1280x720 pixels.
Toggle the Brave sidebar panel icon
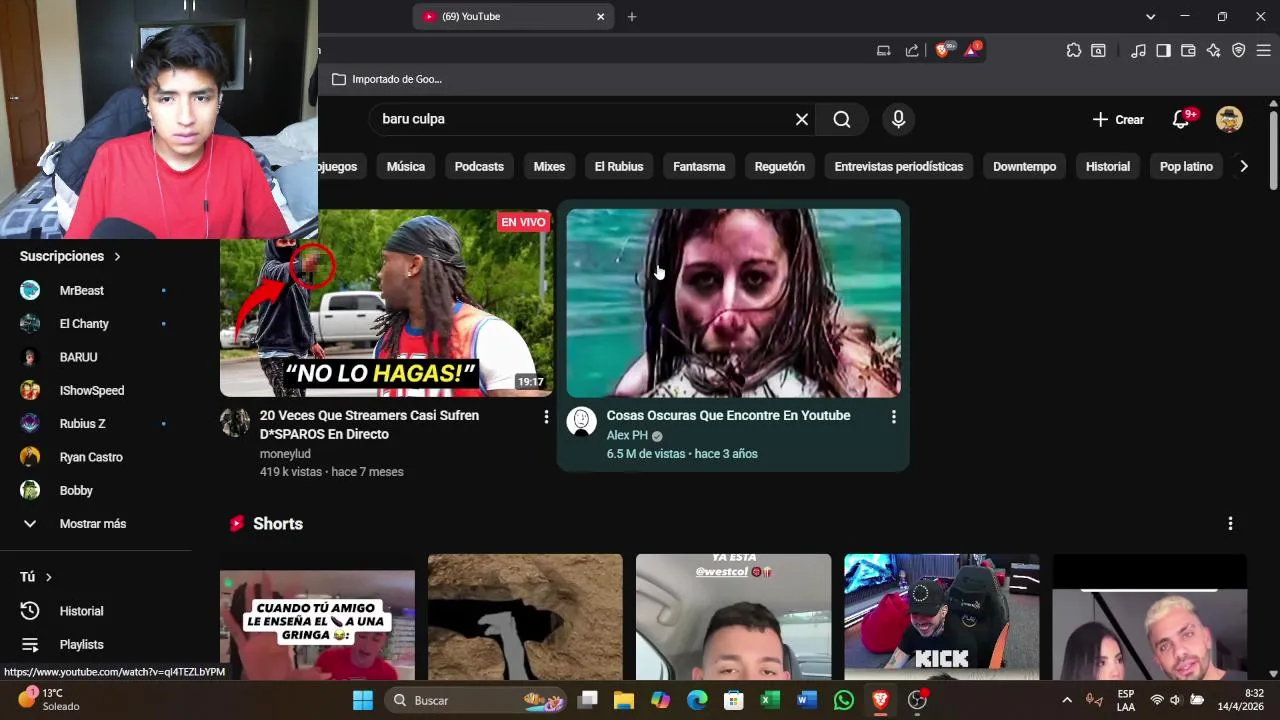click(x=1163, y=50)
